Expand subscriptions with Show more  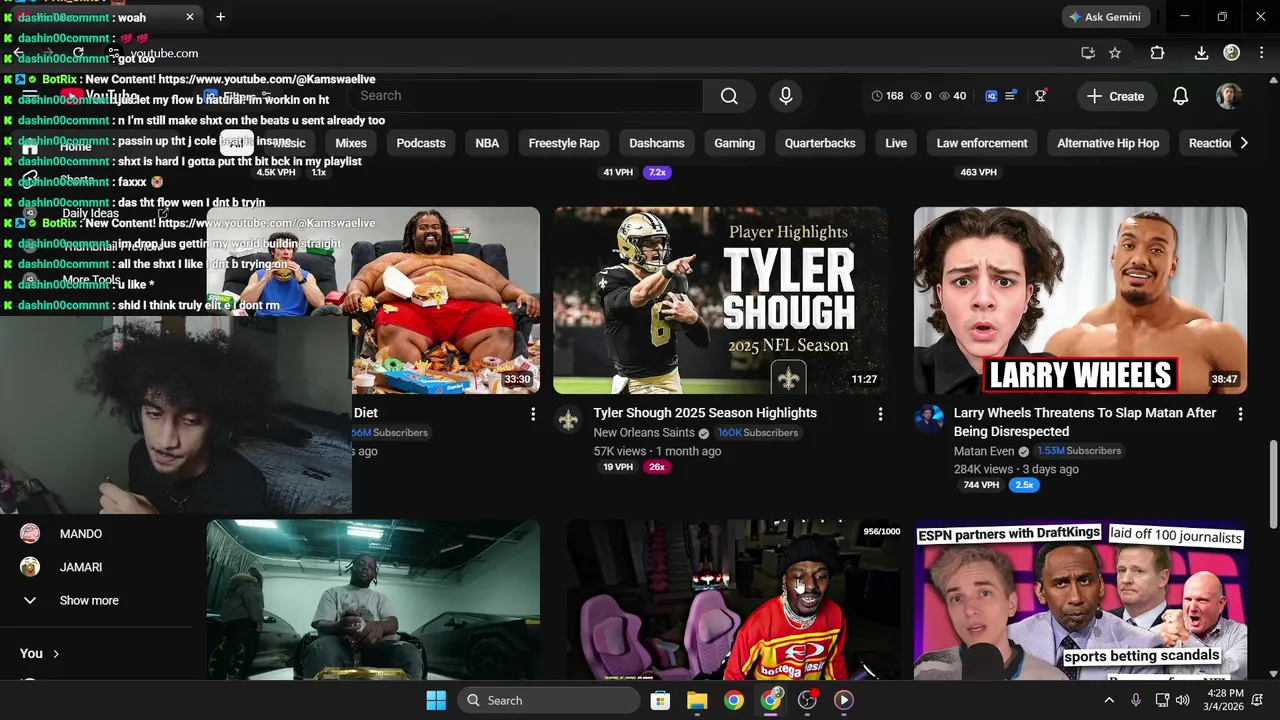(x=89, y=601)
